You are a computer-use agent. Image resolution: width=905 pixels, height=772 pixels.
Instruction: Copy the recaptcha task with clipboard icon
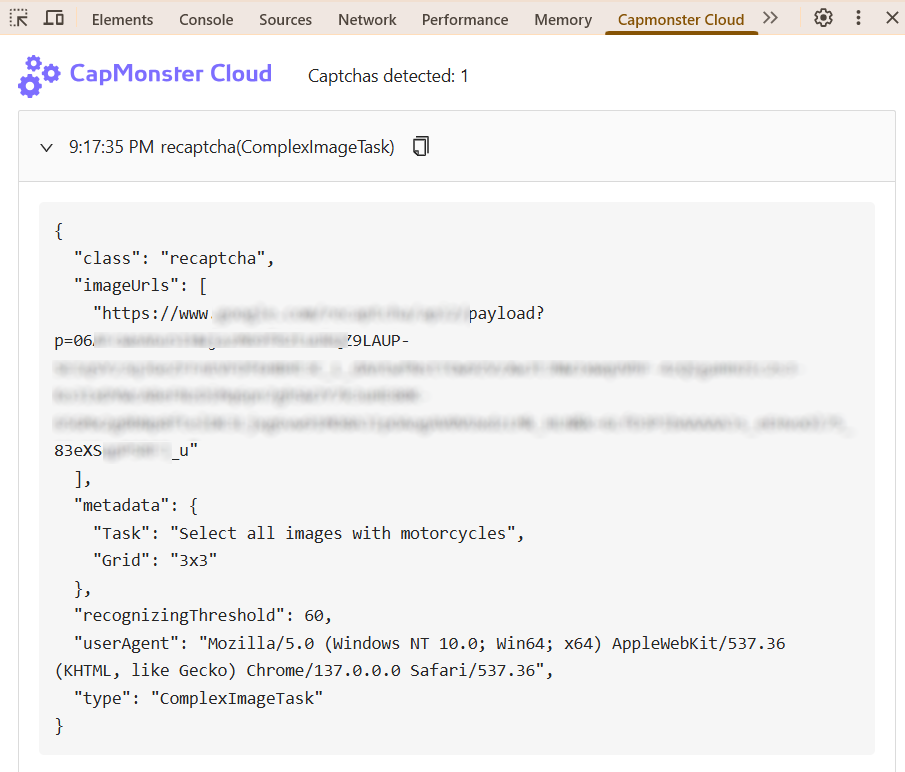(x=421, y=147)
